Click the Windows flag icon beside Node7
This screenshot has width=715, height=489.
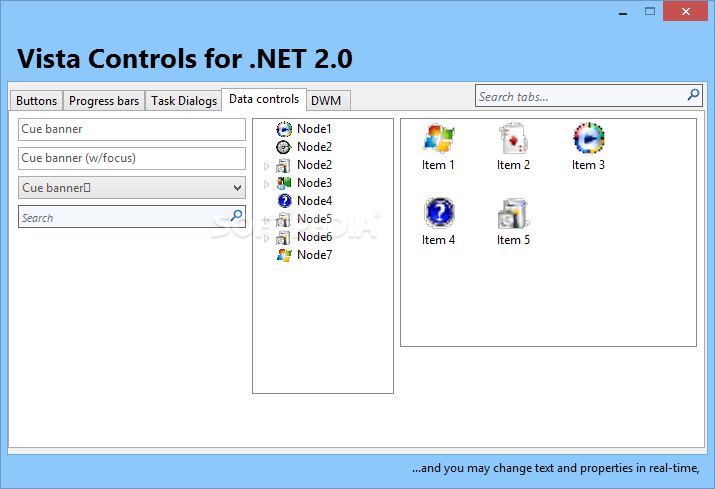(x=284, y=255)
